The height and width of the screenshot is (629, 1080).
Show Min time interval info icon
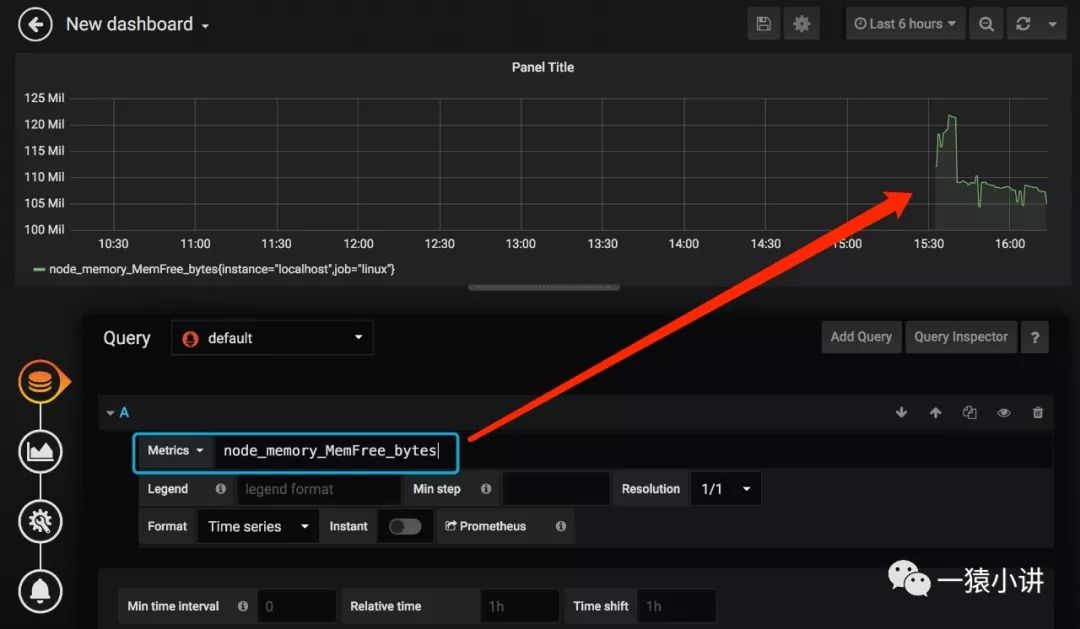pos(242,606)
